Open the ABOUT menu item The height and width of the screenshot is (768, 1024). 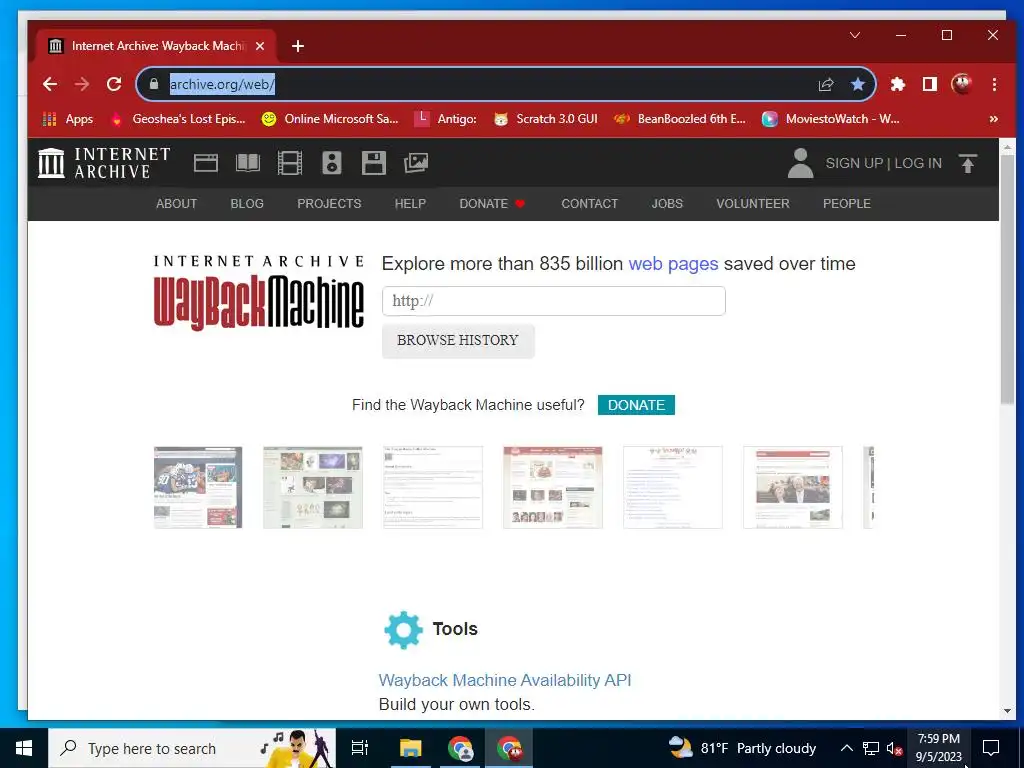[x=176, y=204]
